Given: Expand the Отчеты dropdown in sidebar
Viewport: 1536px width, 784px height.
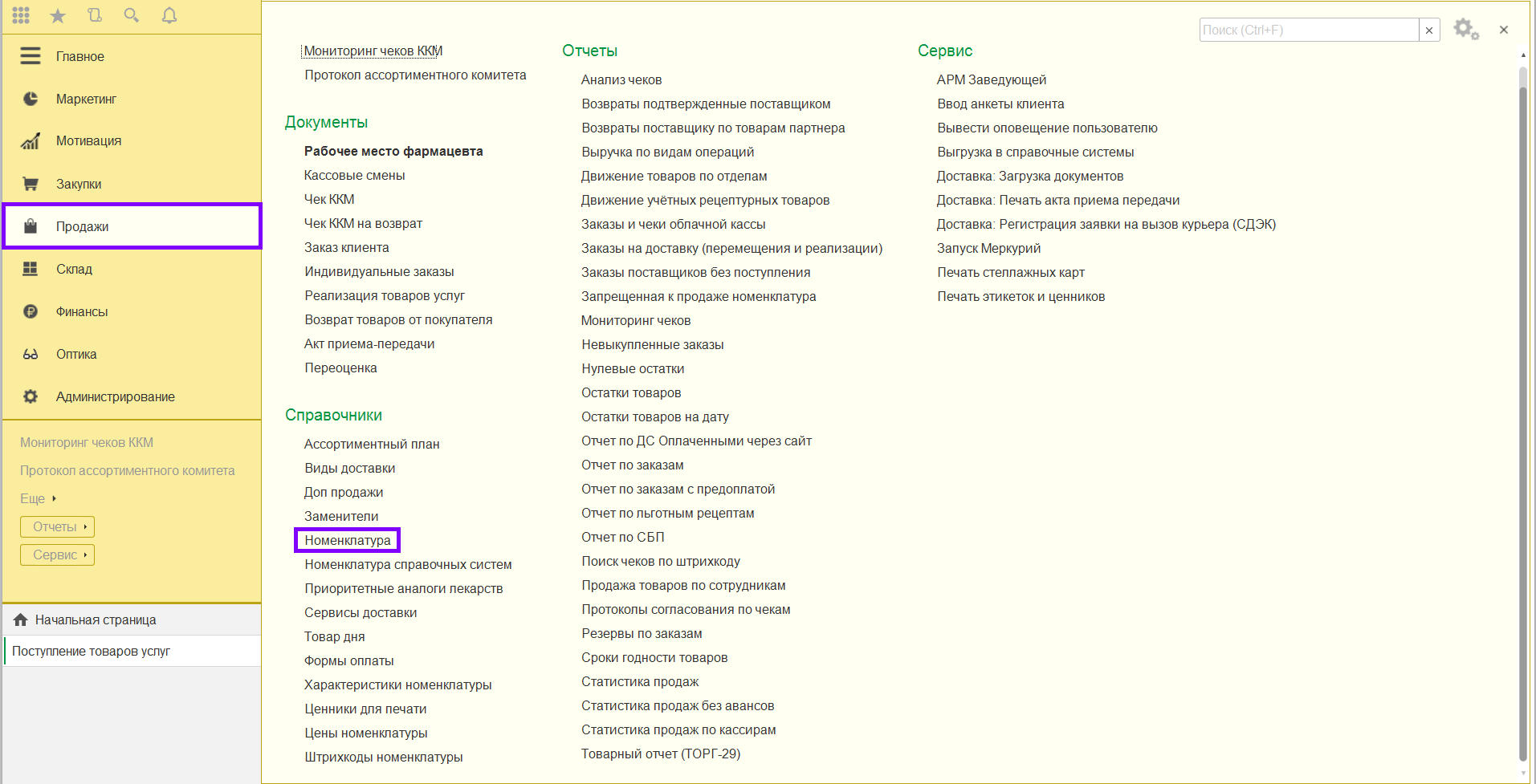Looking at the screenshot, I should tap(57, 526).
